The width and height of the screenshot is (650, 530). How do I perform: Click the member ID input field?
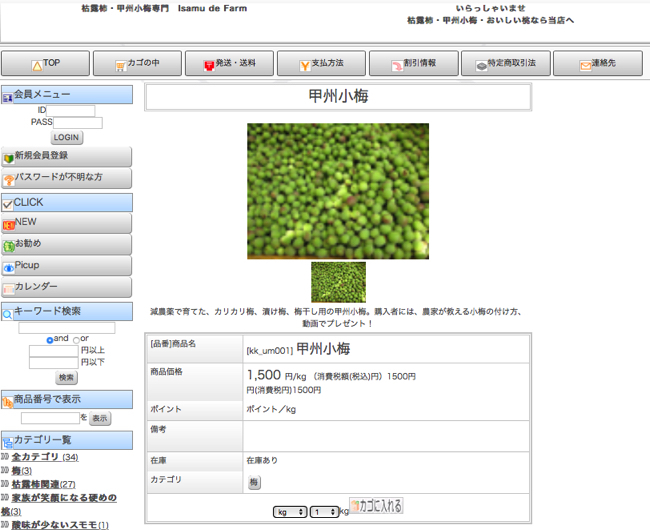pos(71,111)
